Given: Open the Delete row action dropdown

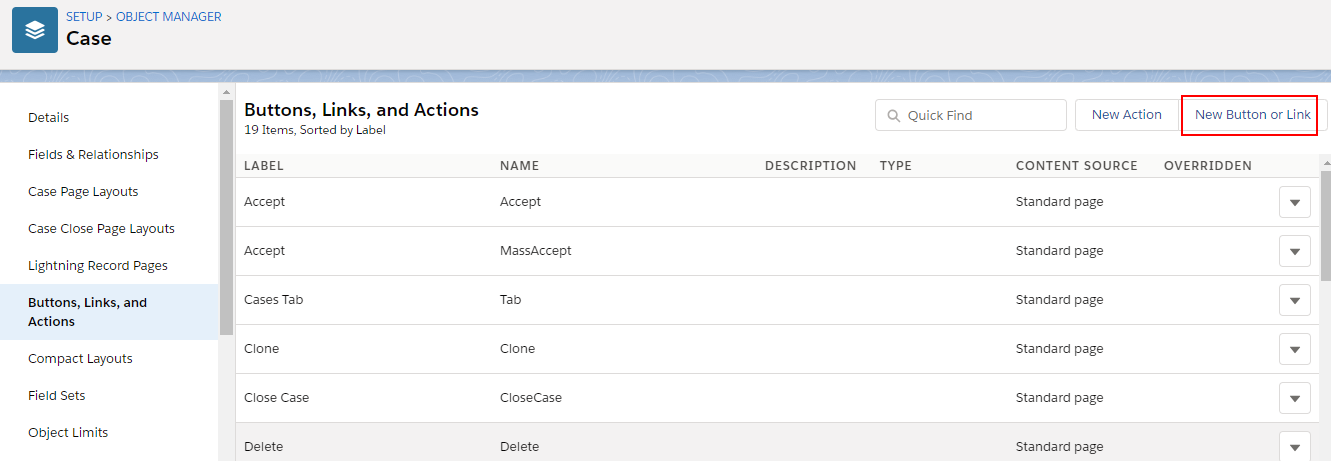Looking at the screenshot, I should point(1295,446).
